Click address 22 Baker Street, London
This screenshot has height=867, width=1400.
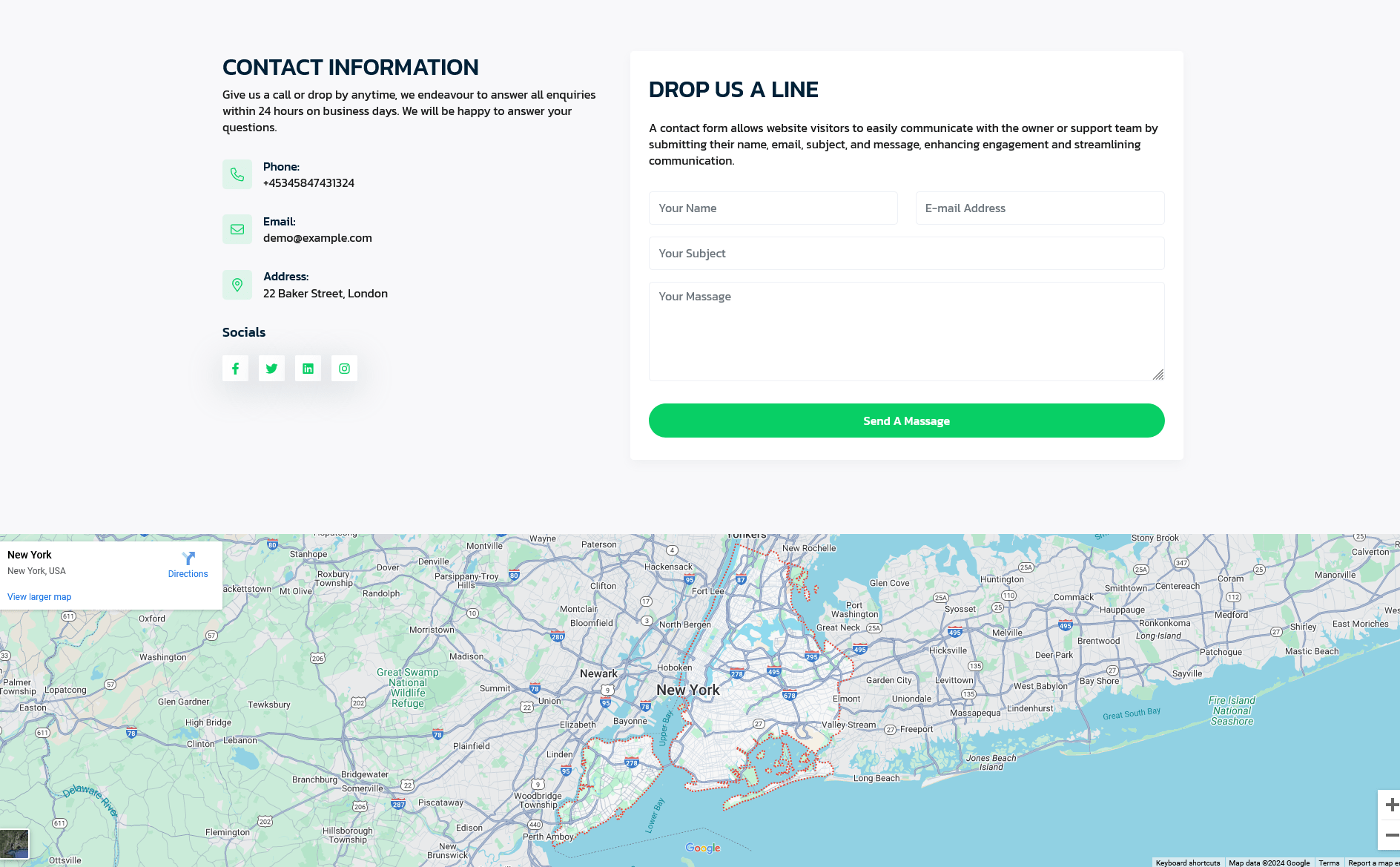(x=326, y=294)
